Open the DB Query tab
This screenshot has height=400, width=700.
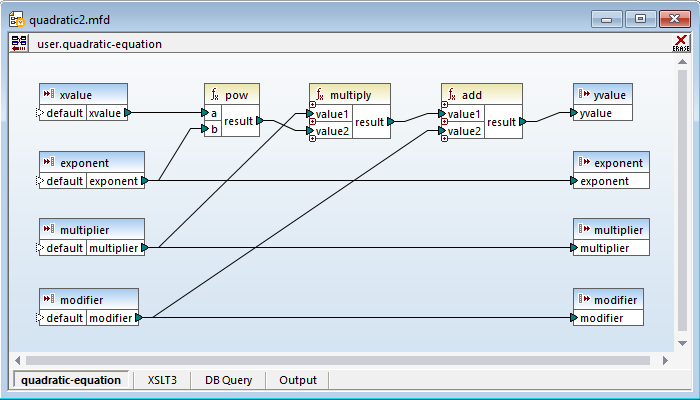pos(229,380)
